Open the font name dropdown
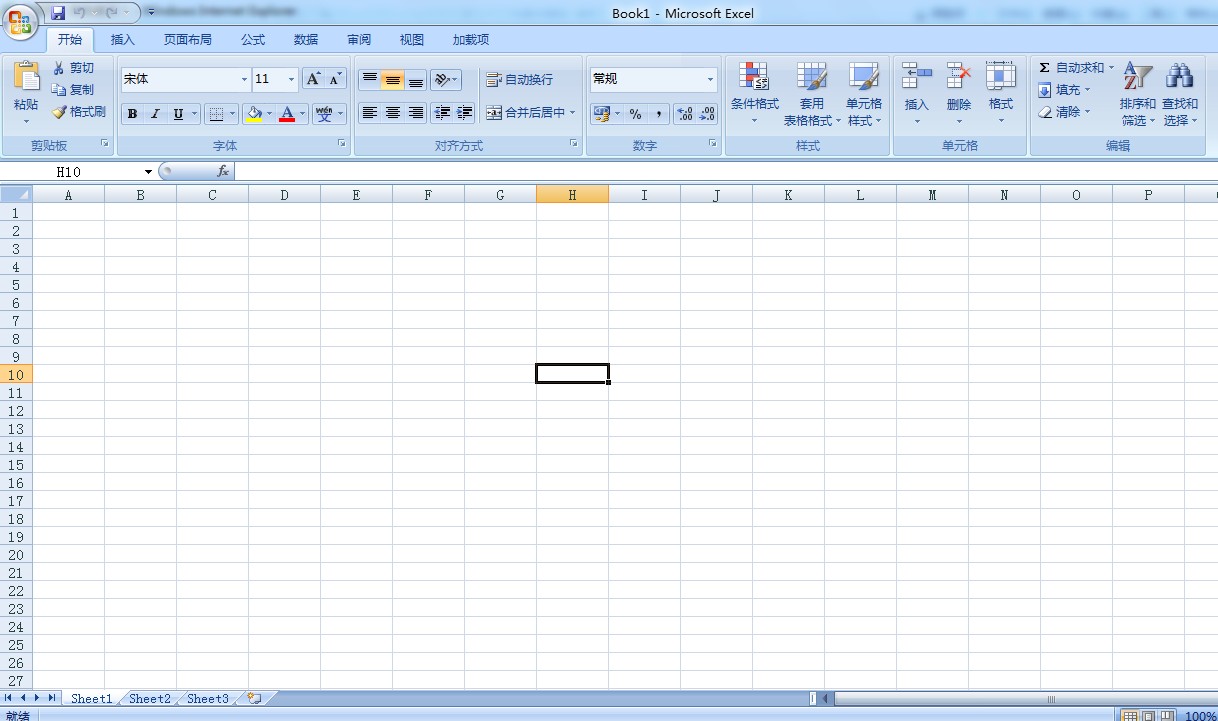This screenshot has height=721, width=1218. [x=244, y=79]
